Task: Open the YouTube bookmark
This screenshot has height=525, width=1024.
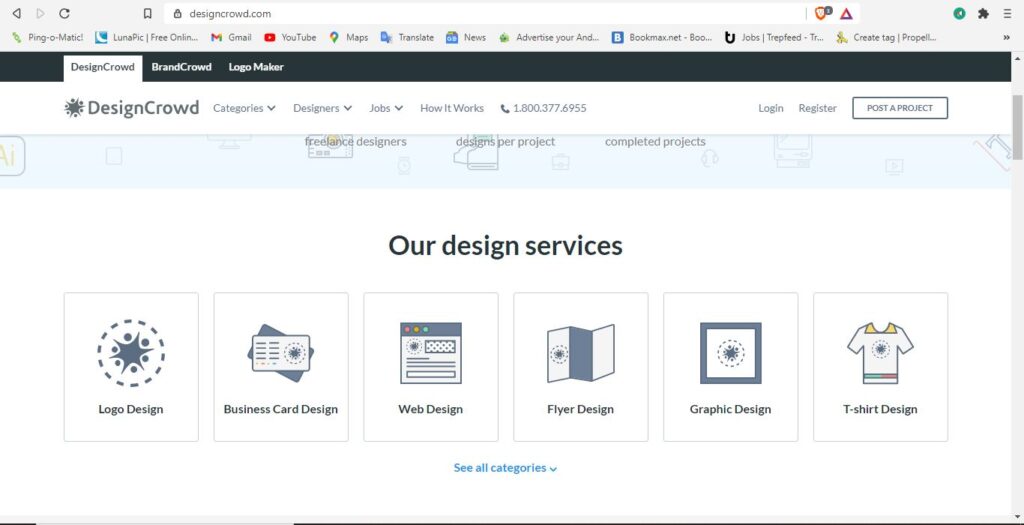Action: (290, 37)
